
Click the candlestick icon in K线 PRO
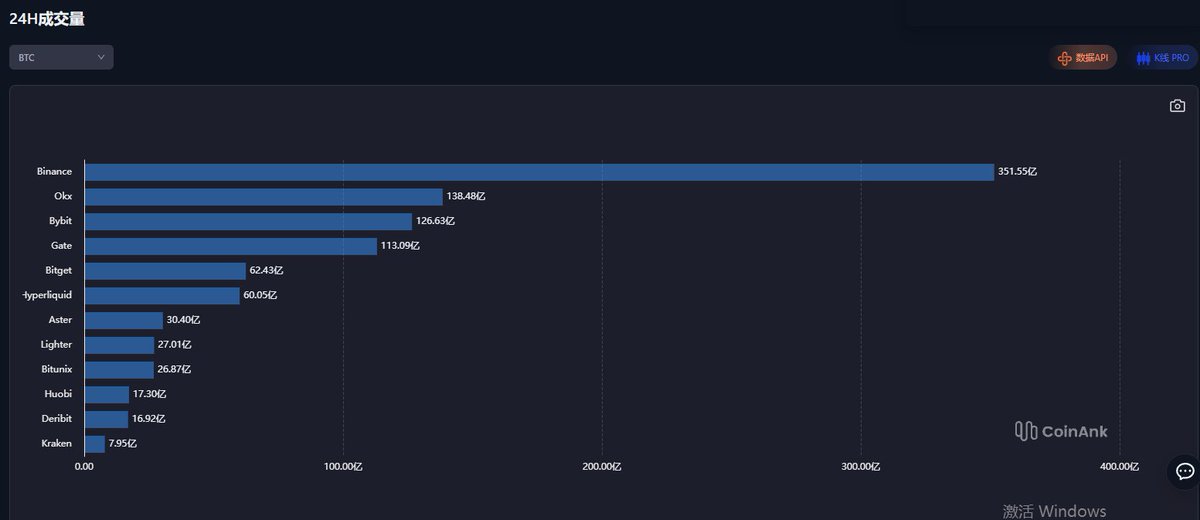pos(1143,58)
